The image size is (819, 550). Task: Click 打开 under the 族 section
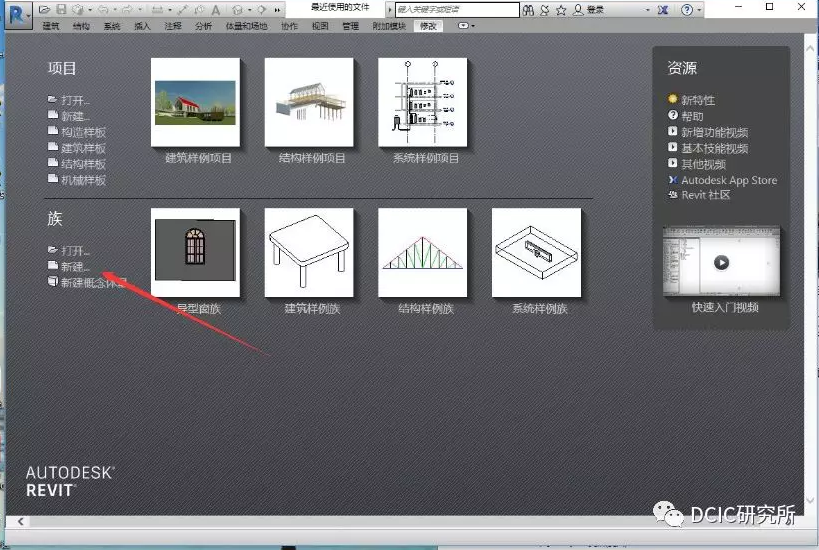tap(69, 250)
